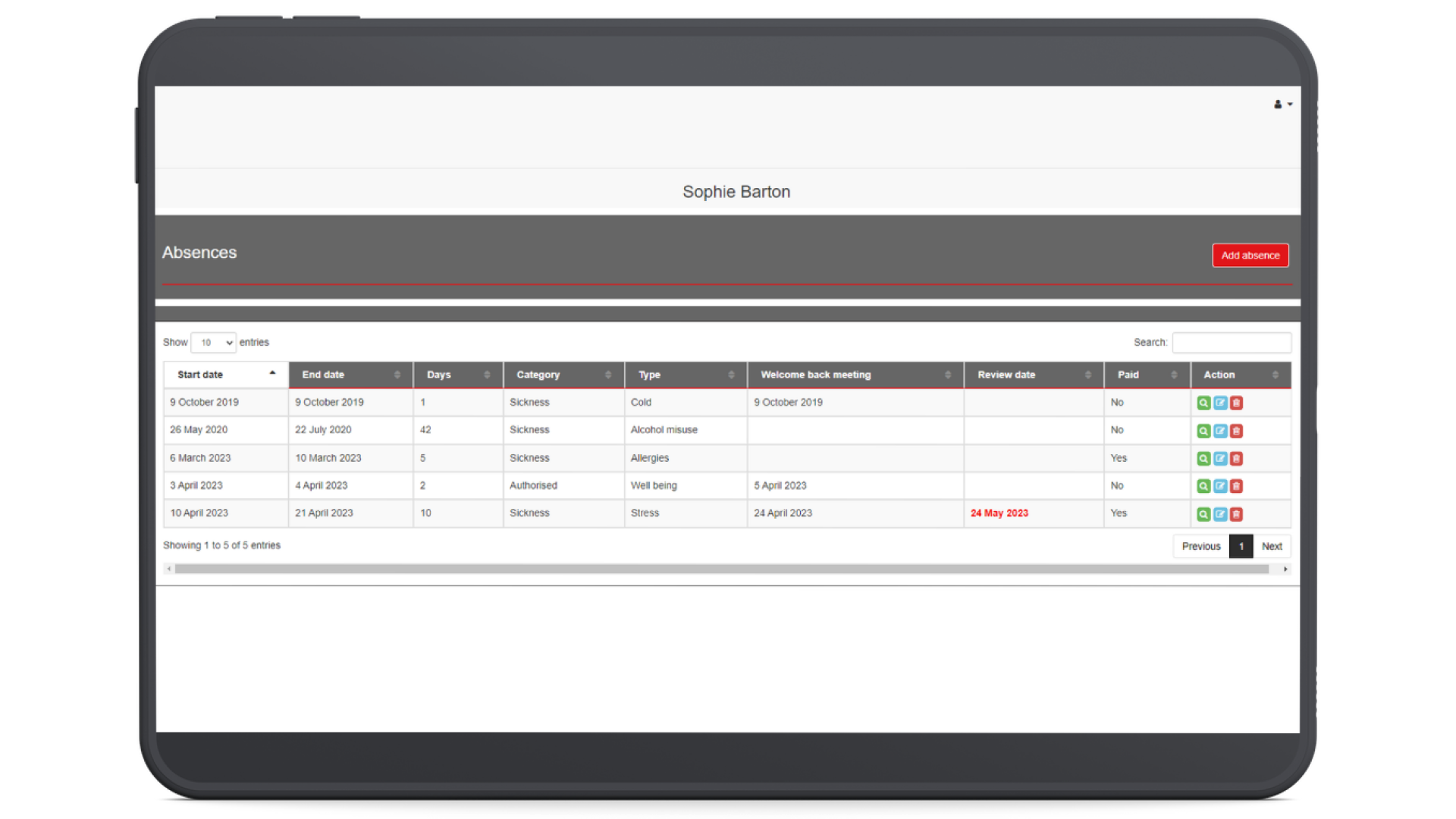Click the Add absence button

tap(1250, 256)
